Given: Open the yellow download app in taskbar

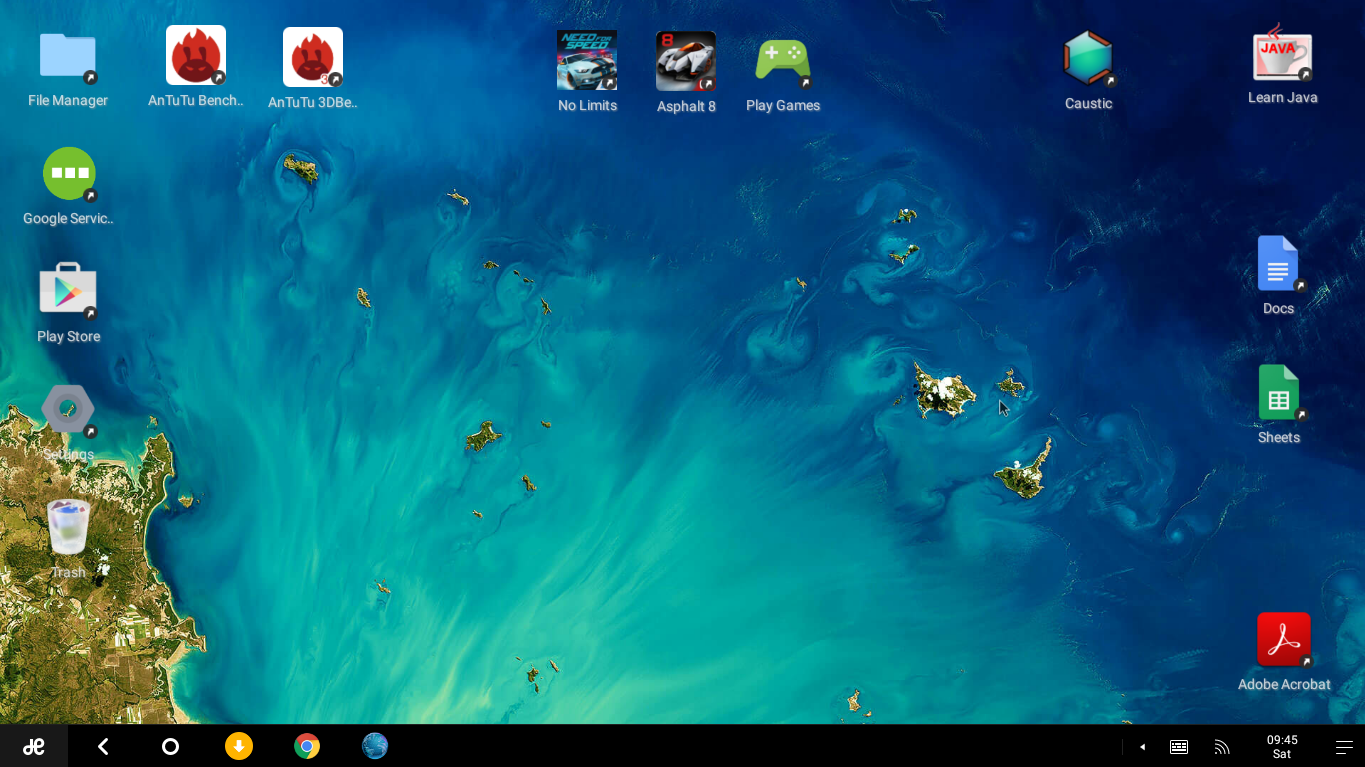Looking at the screenshot, I should point(238,746).
